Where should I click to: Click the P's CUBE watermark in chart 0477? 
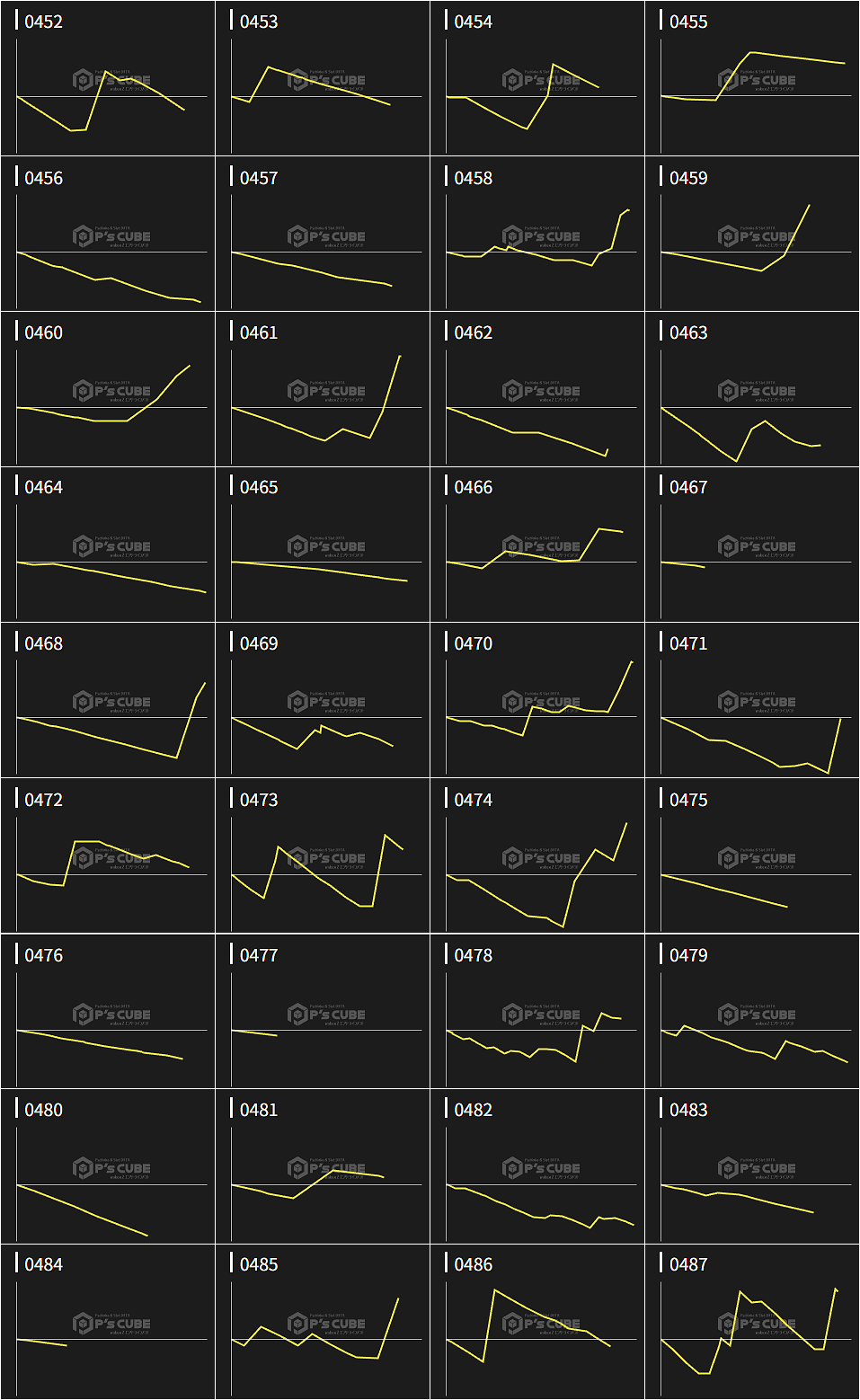click(x=326, y=1015)
